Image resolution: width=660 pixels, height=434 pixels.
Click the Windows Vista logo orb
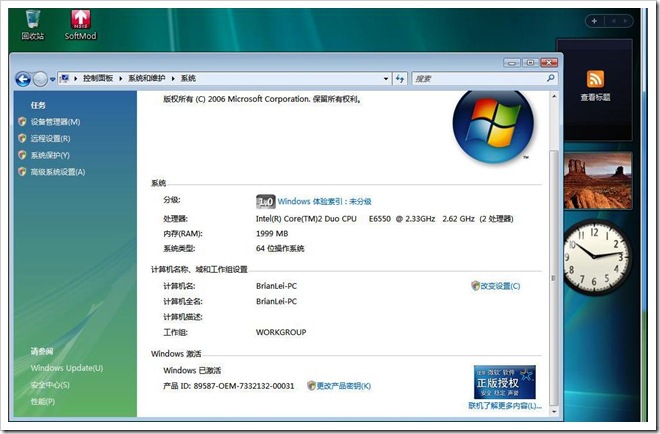click(493, 125)
